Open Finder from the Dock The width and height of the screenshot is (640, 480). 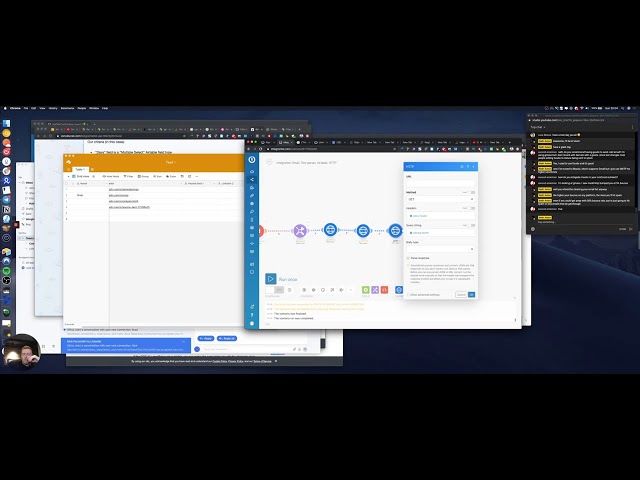7,123
